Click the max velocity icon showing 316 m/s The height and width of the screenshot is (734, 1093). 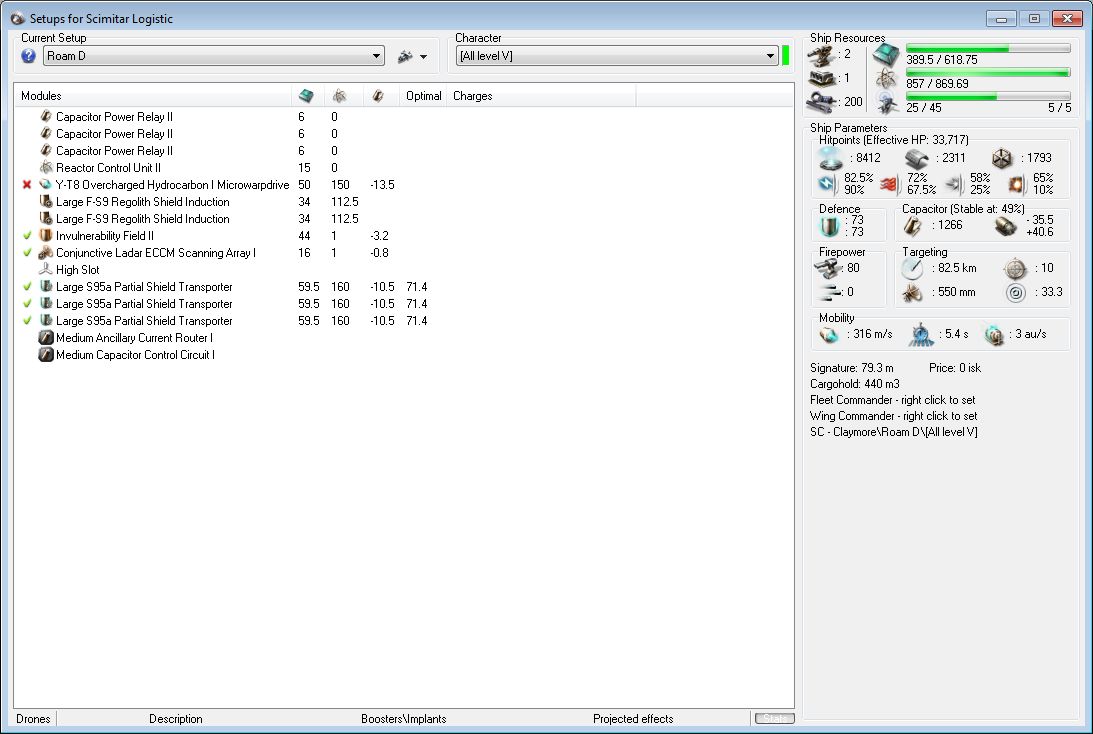tap(829, 335)
